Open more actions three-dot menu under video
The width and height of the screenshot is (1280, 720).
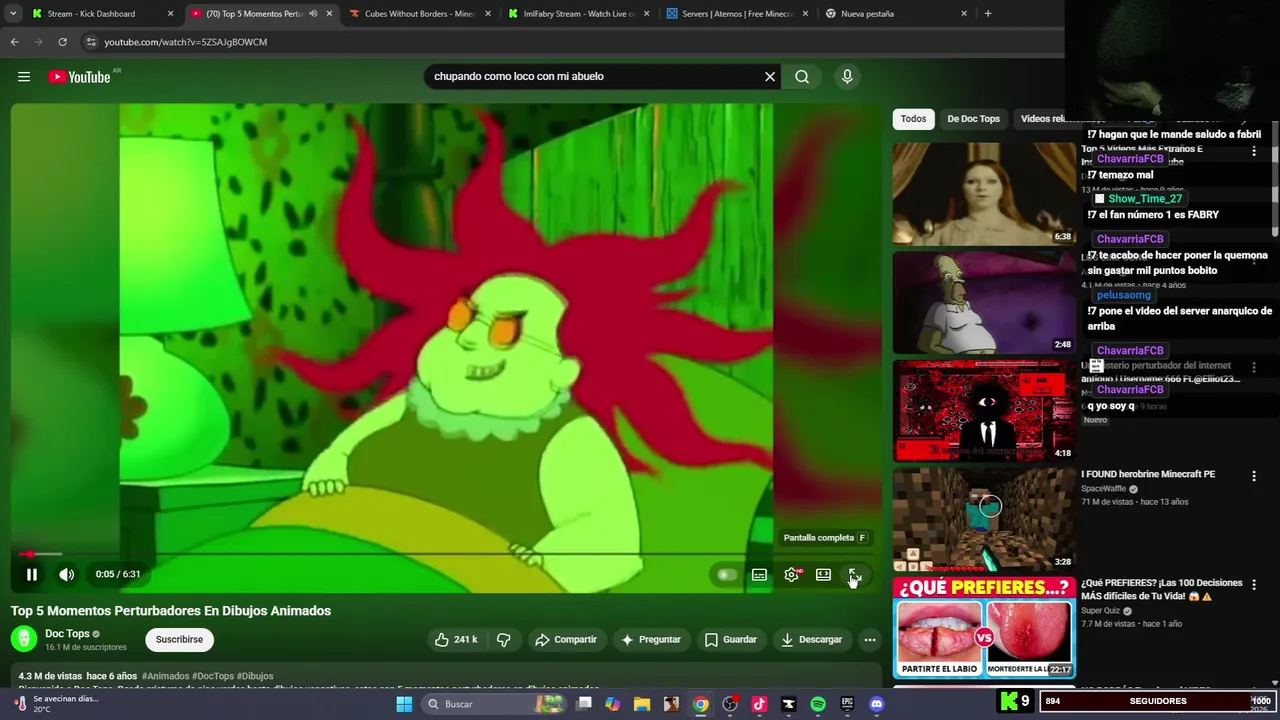[x=870, y=639]
